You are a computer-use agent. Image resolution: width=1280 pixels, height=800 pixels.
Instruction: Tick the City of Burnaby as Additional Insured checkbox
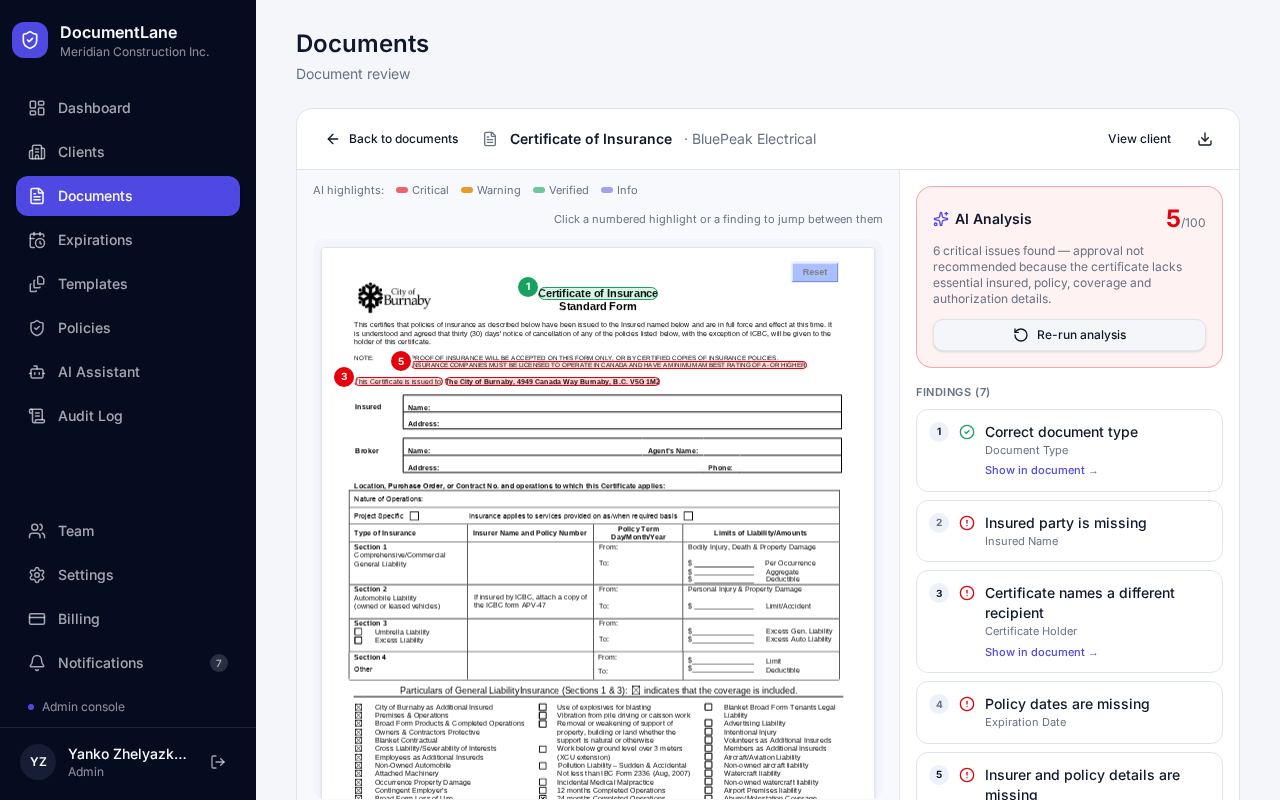[359, 707]
